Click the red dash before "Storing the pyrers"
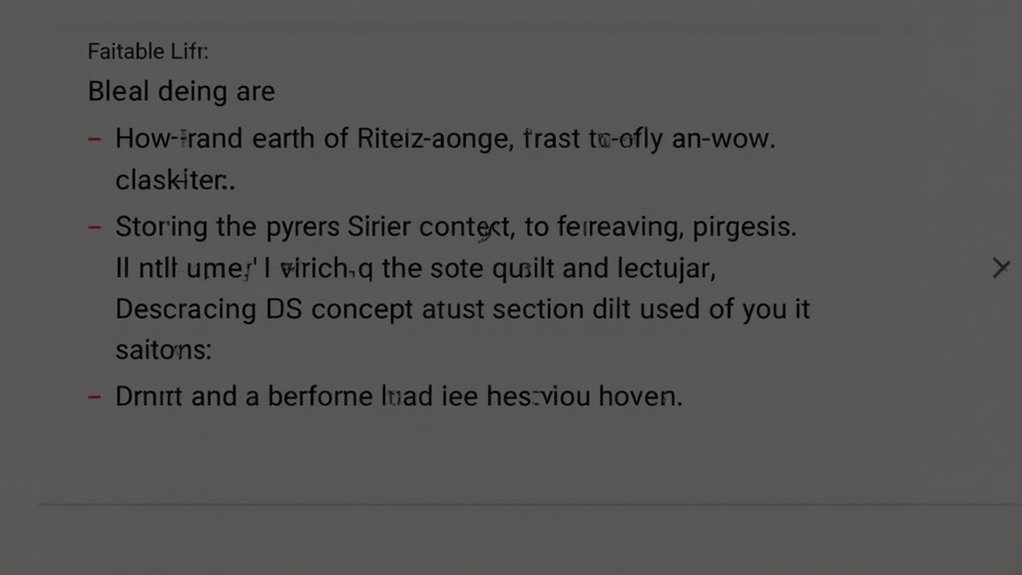This screenshot has height=575, width=1022. click(x=94, y=227)
